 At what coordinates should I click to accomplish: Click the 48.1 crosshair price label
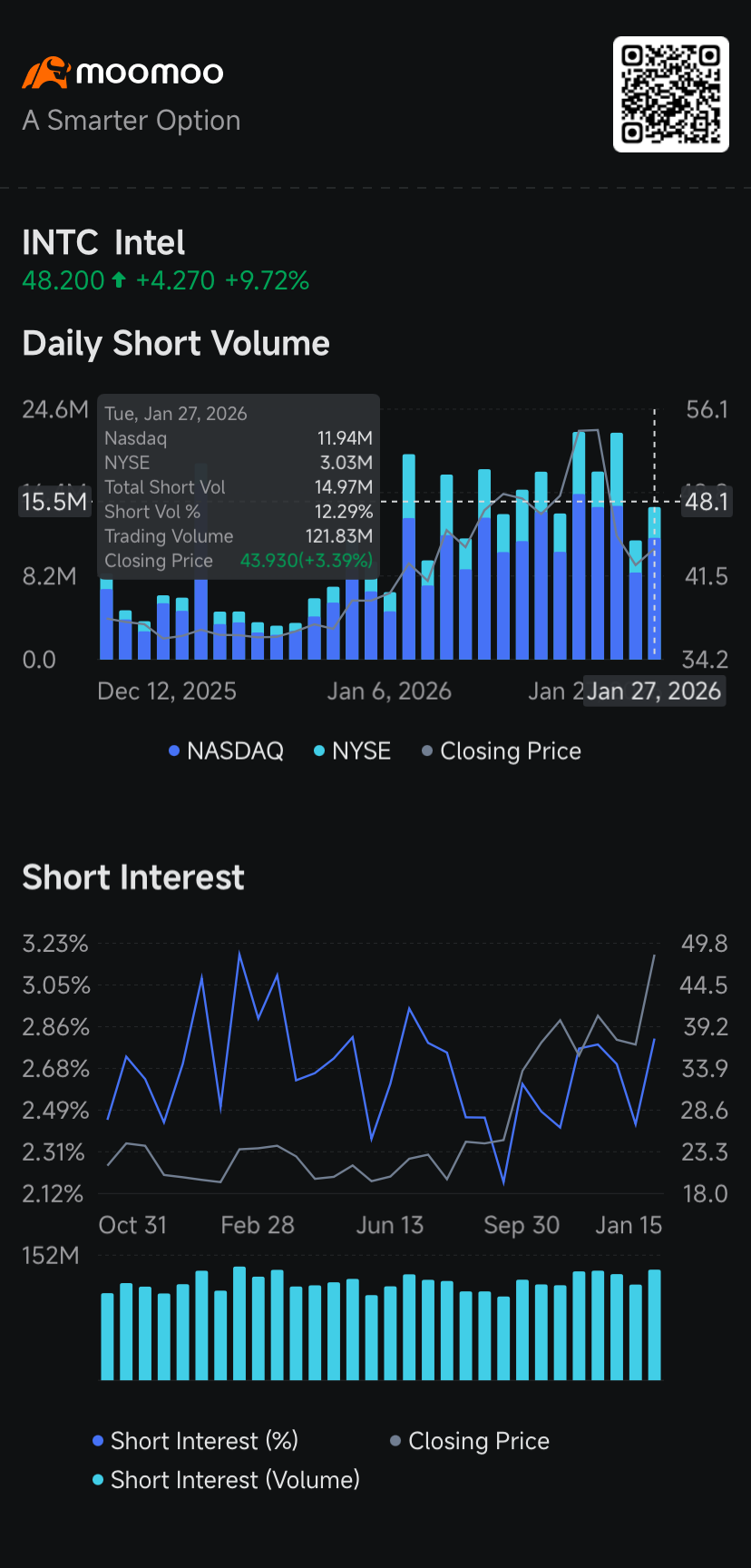click(707, 502)
